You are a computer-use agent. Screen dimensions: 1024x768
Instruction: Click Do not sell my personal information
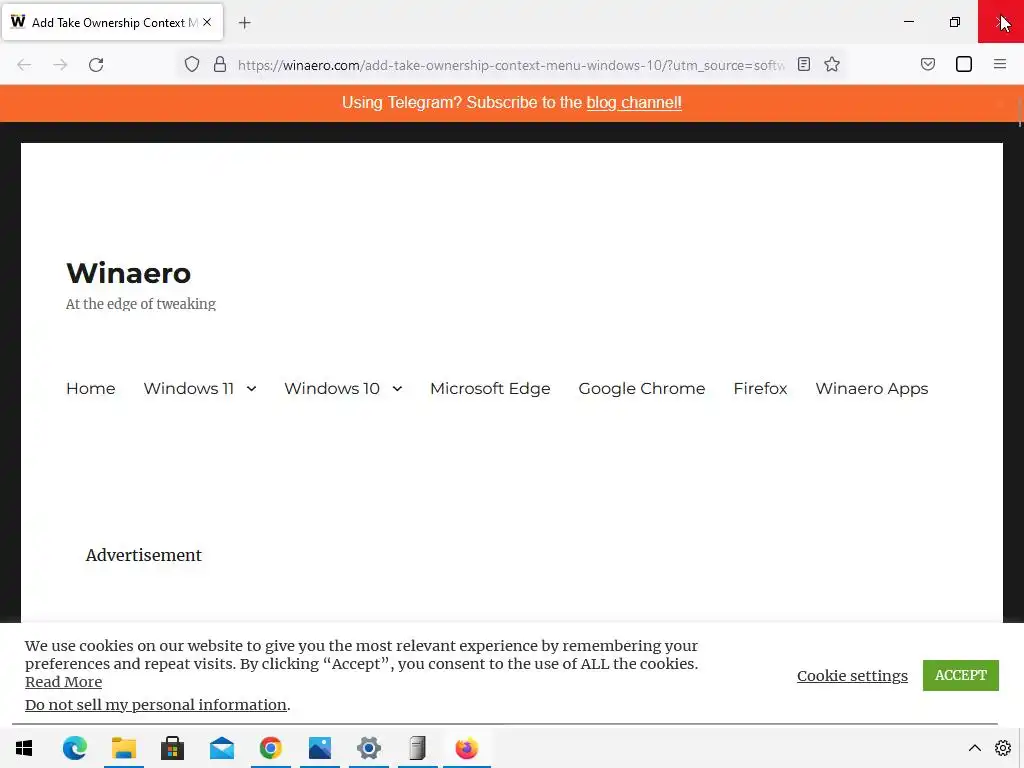coord(155,705)
